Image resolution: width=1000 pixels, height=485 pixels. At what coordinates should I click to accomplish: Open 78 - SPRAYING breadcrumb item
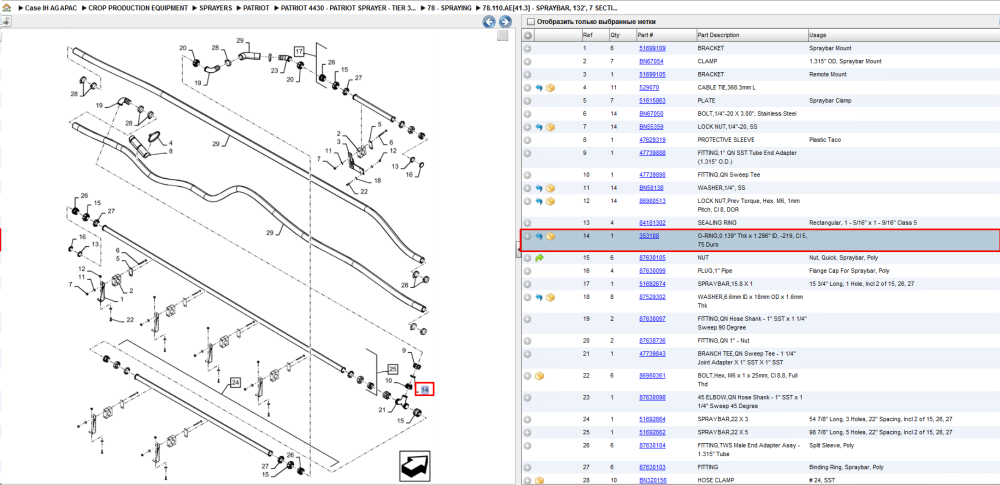point(451,8)
